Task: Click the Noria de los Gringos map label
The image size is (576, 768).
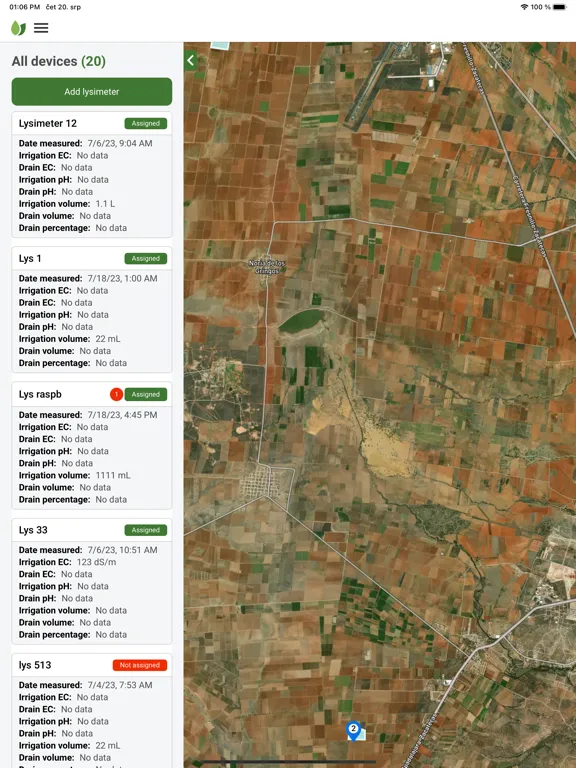Action: pyautogui.click(x=267, y=266)
